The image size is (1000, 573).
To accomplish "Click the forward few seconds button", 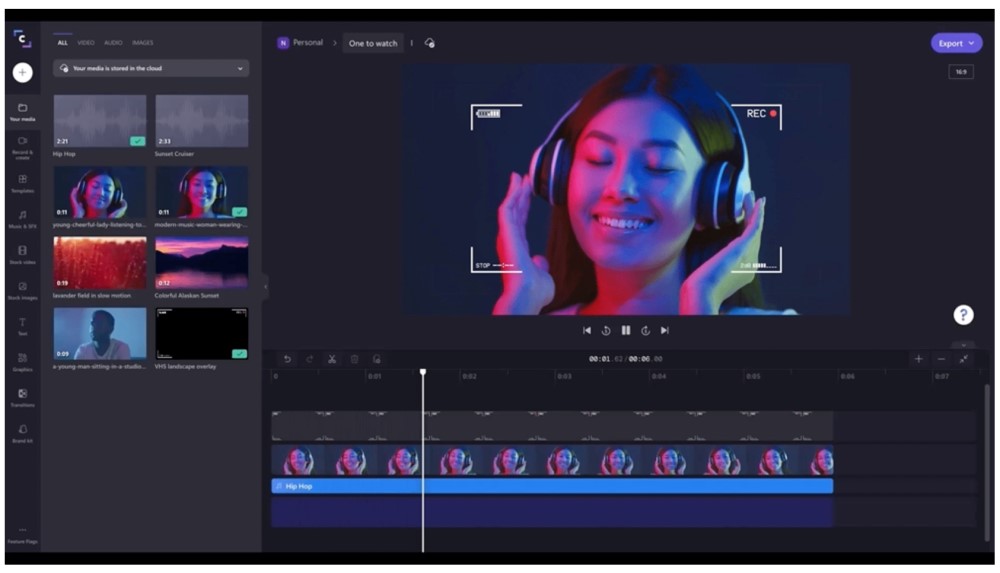I will 645,331.
